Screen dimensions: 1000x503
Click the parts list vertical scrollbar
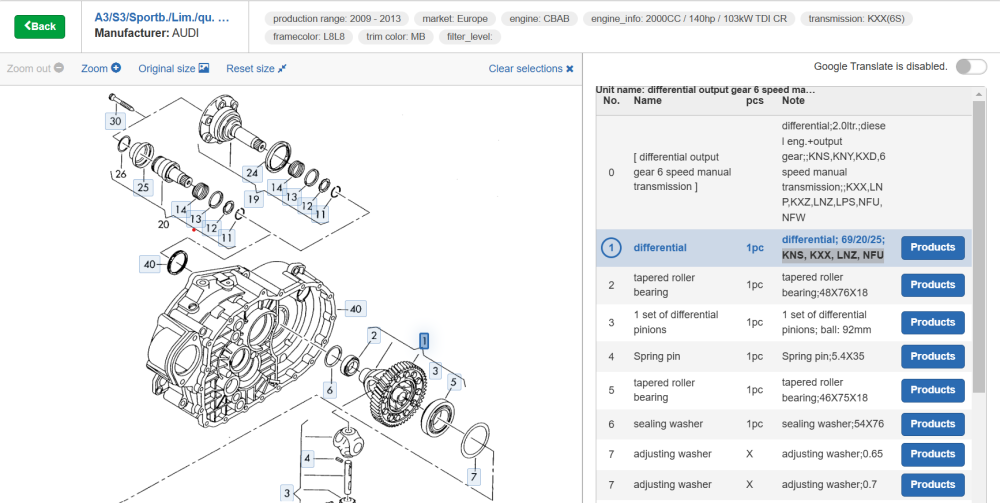[978, 247]
